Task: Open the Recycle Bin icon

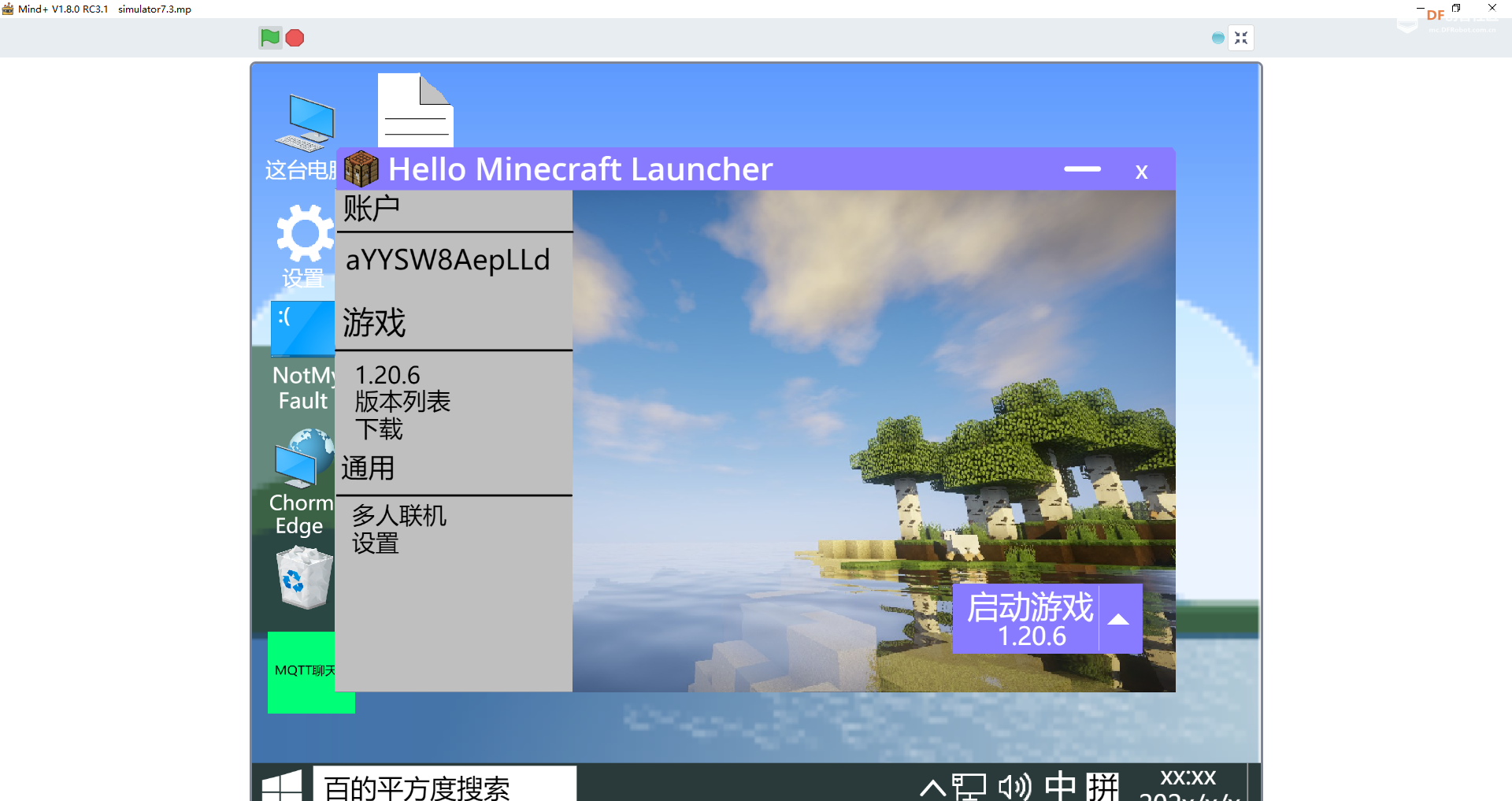Action: pos(305,578)
